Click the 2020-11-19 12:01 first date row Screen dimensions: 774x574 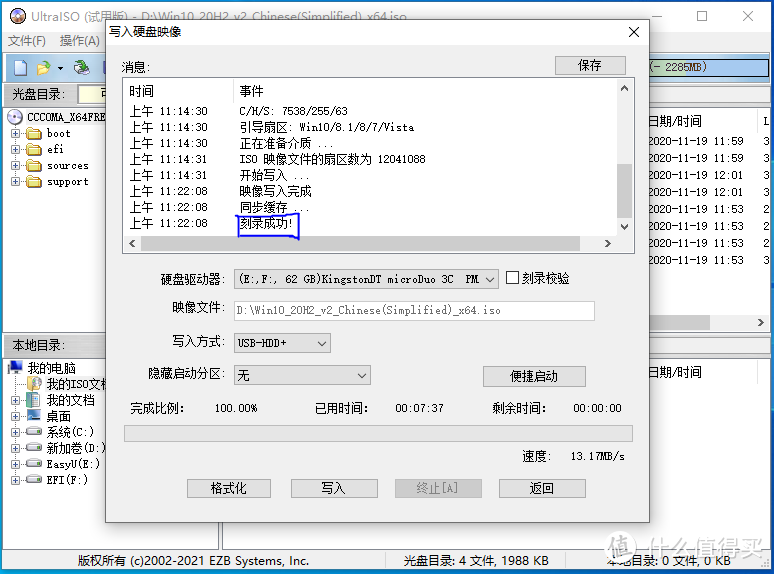coord(696,175)
